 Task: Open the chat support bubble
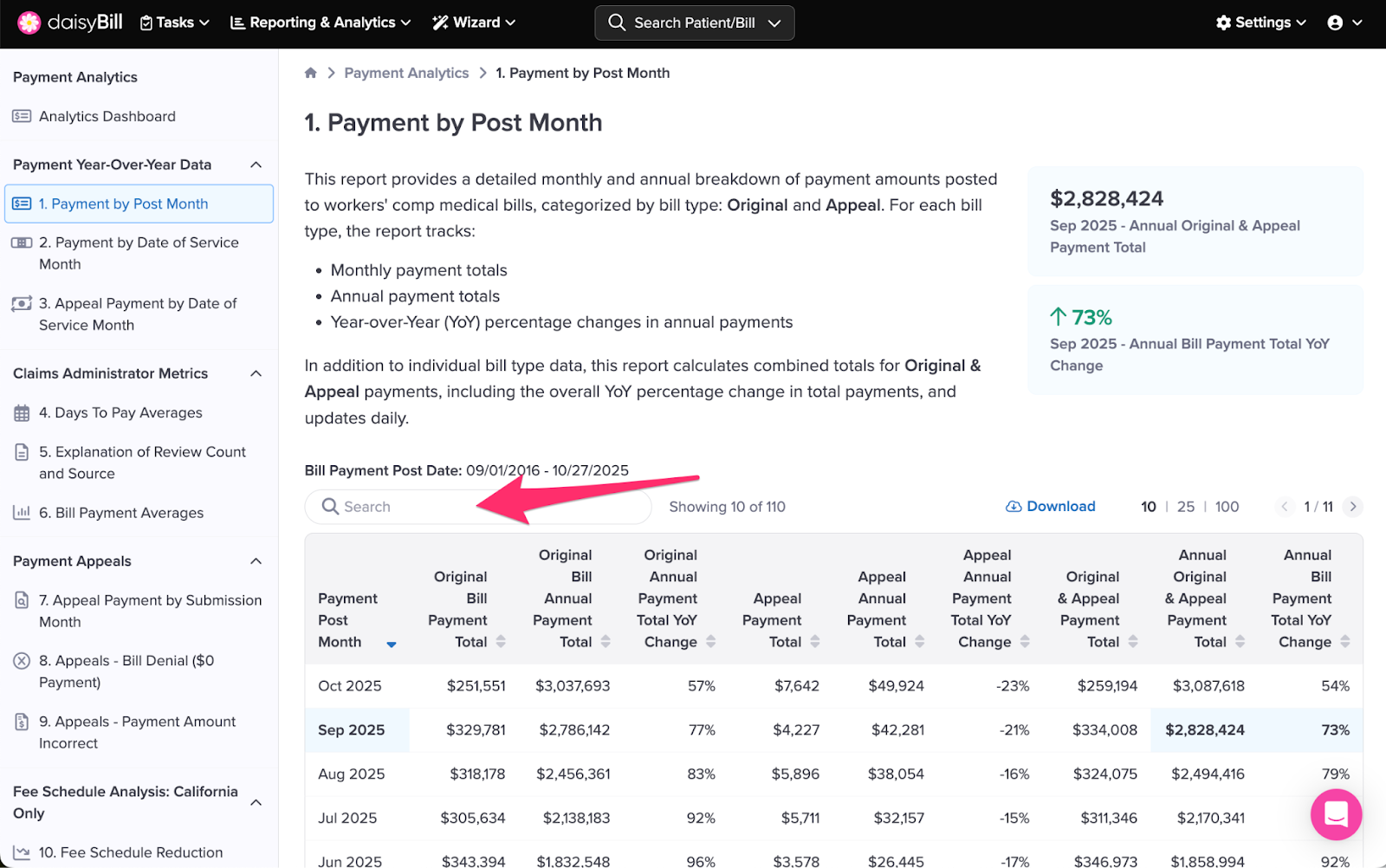pos(1336,814)
